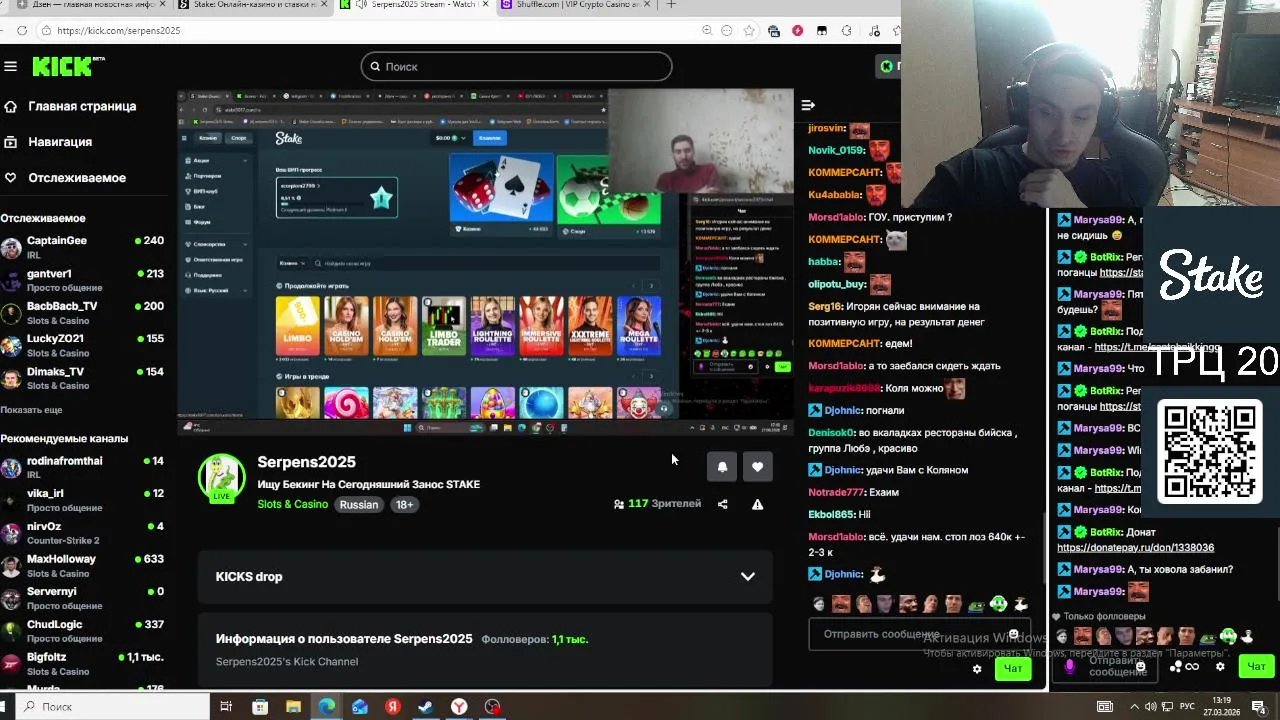Click the Kick search field
The image size is (1280, 720).
pyautogui.click(x=516, y=66)
